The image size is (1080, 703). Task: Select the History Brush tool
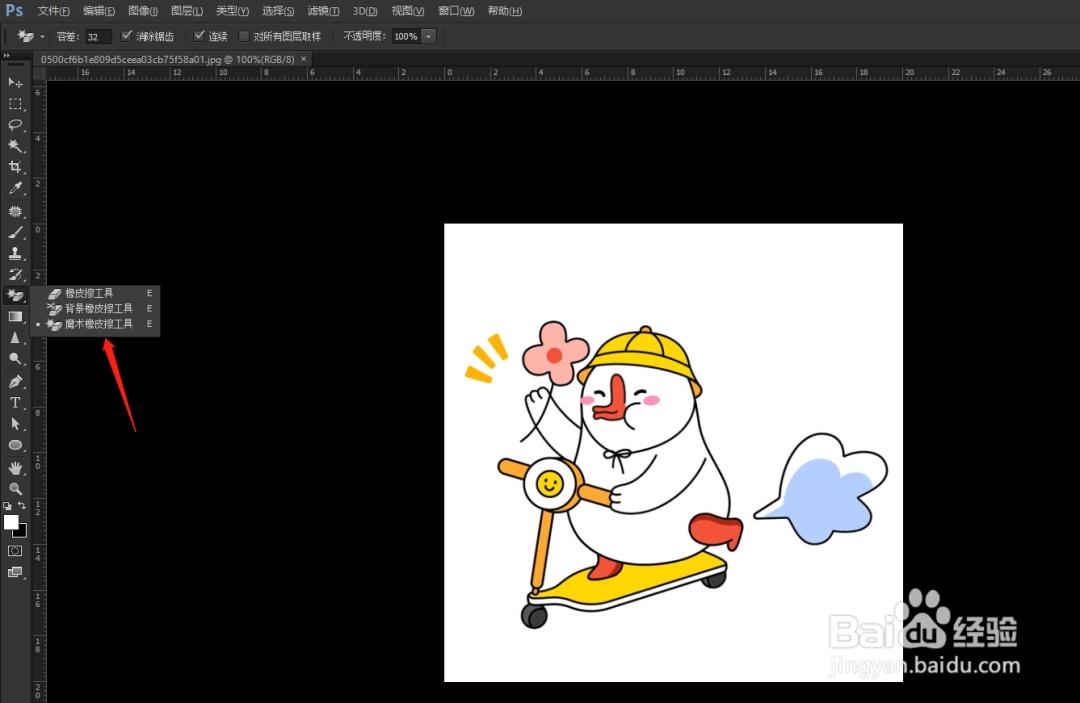click(15, 275)
